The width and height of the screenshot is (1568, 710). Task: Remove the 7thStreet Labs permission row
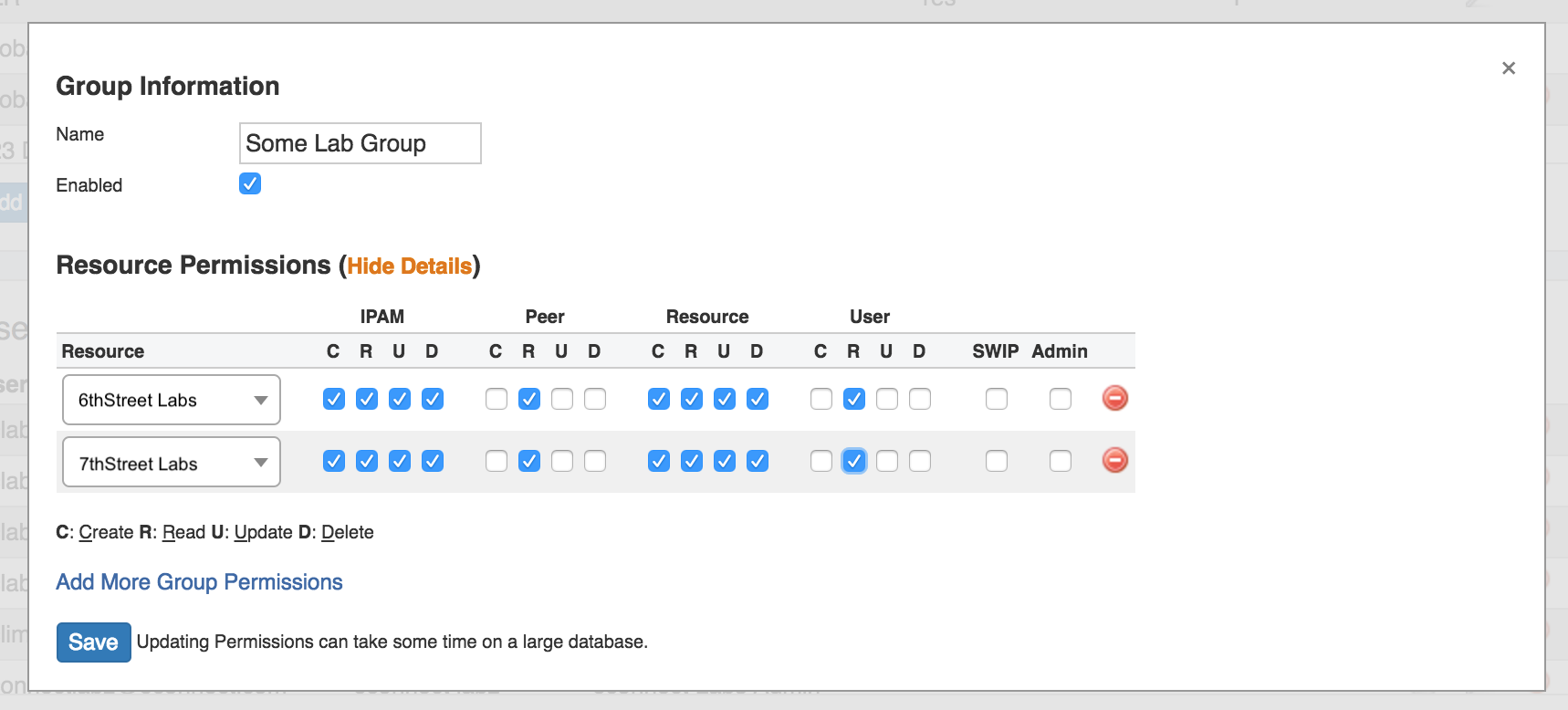[1114, 460]
